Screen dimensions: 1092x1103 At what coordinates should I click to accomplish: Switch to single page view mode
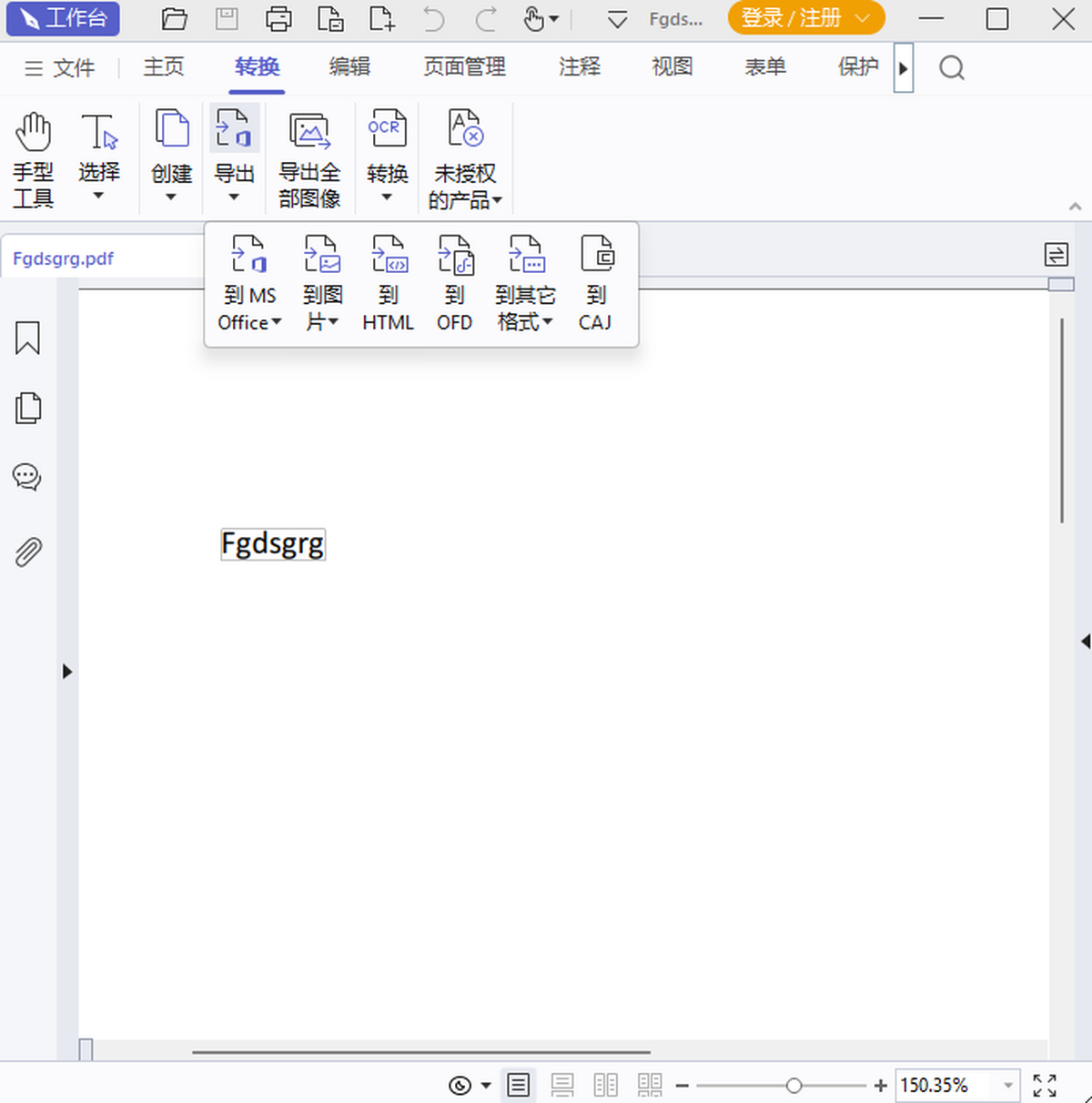(x=519, y=1085)
